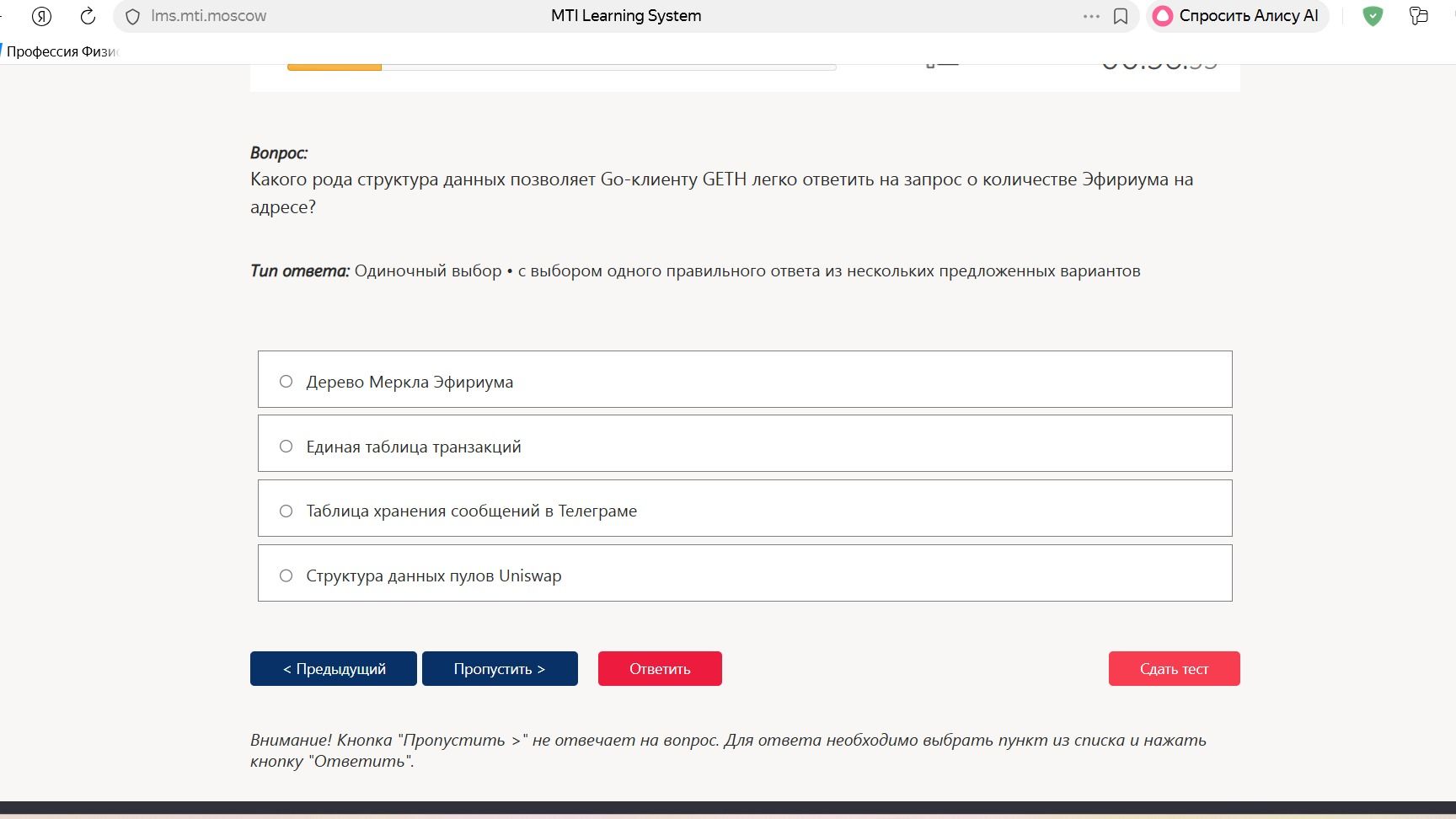Open the three-dot page options menu

1091,17
